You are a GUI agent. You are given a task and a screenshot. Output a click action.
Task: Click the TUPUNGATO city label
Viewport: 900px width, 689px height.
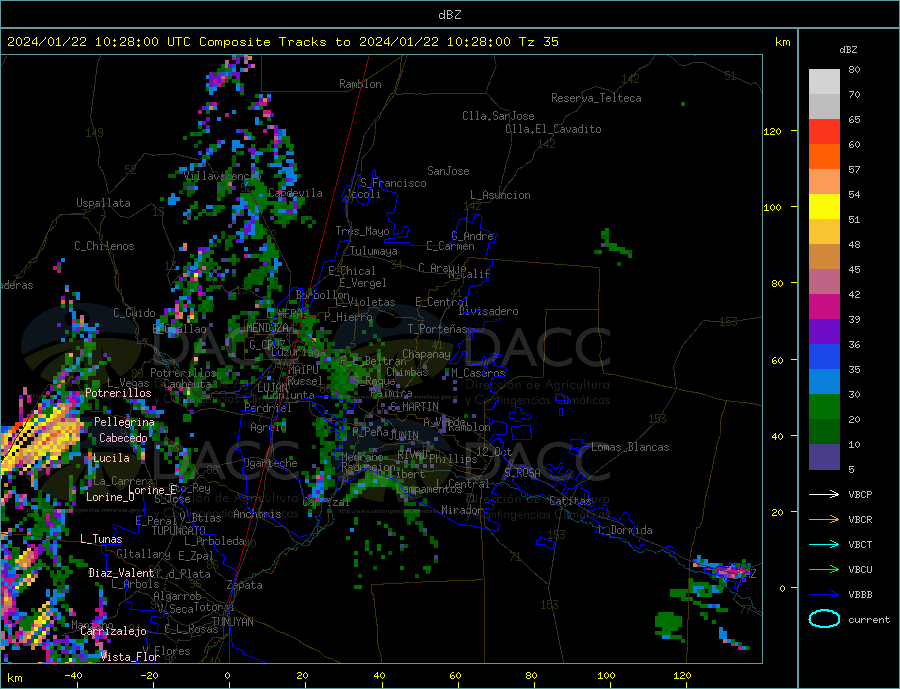point(178,531)
